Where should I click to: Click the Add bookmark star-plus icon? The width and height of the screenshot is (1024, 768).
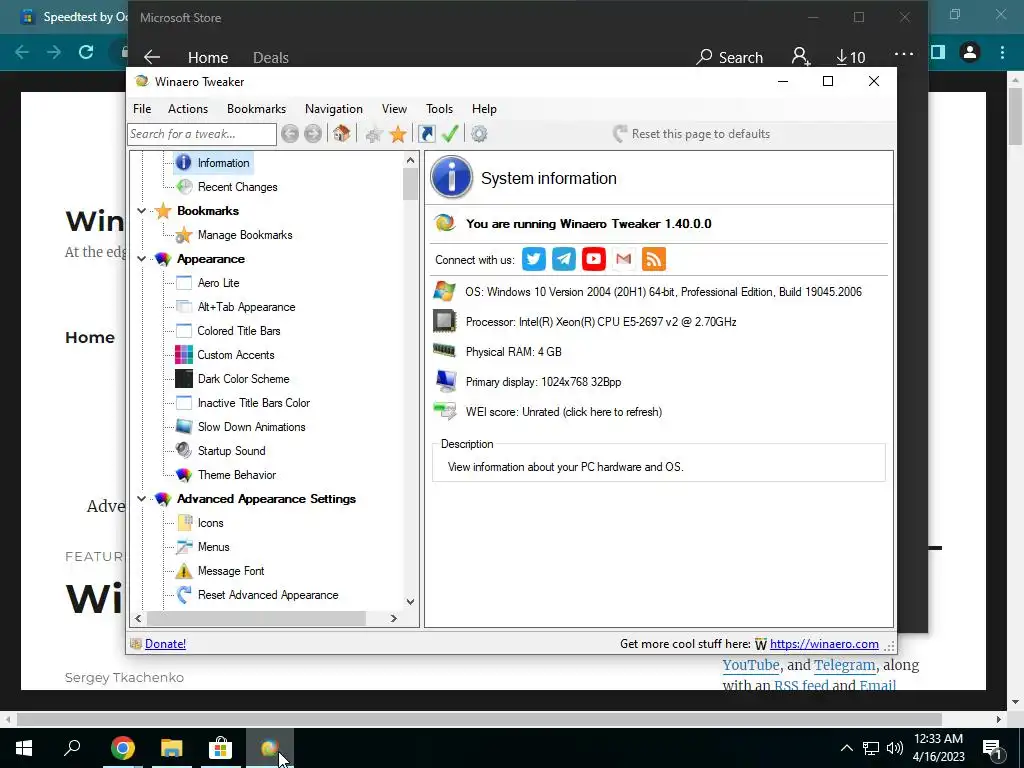tap(374, 135)
